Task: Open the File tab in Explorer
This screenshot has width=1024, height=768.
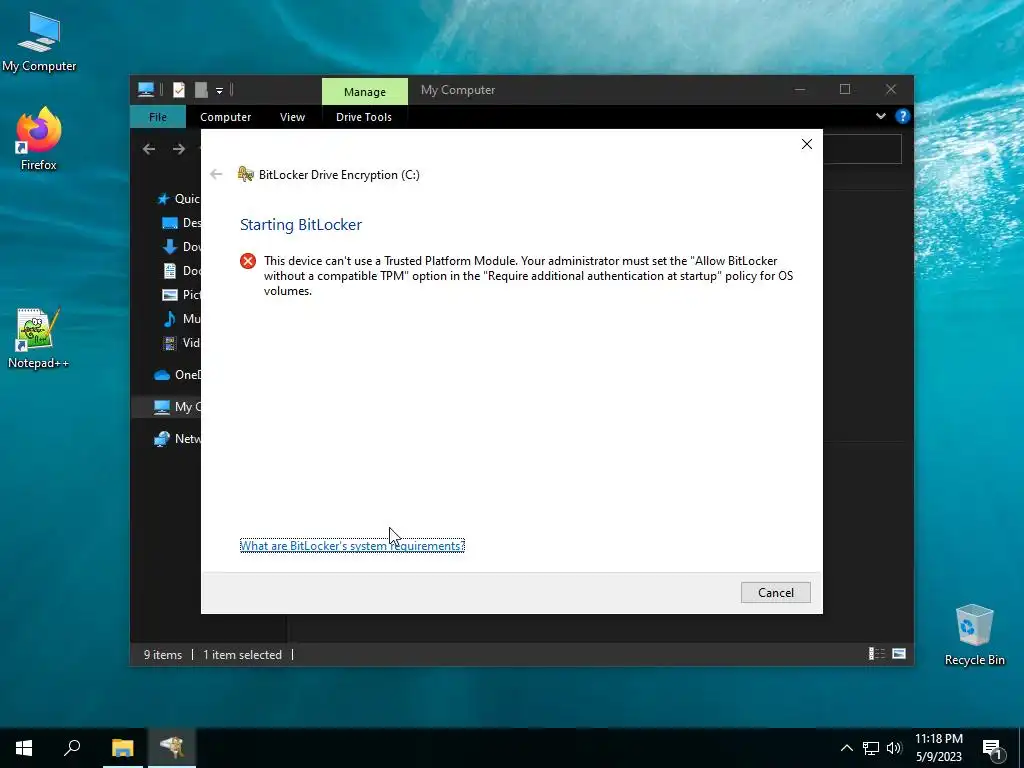Action: tap(157, 117)
